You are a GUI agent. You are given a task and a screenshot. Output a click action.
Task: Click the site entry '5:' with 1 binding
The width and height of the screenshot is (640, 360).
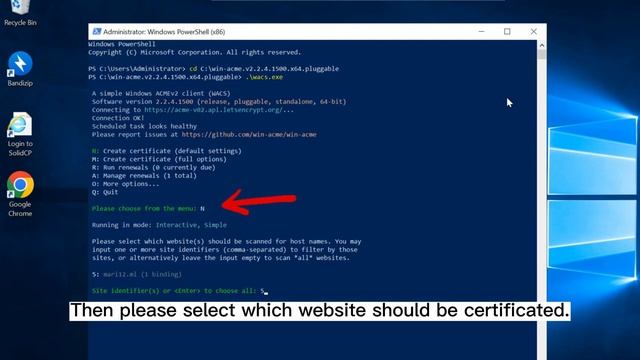(x=137, y=274)
